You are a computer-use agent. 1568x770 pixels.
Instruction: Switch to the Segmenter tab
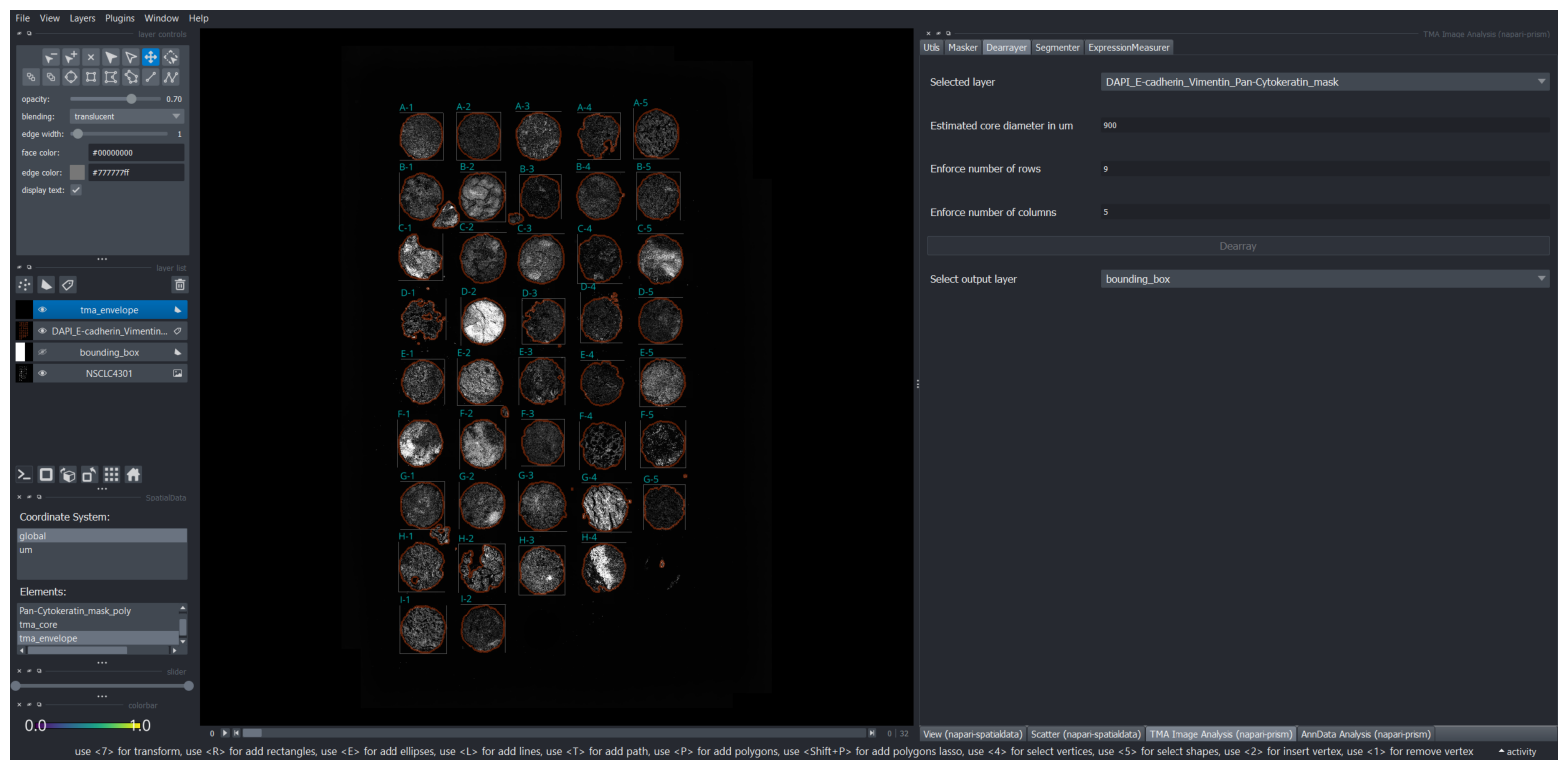point(1057,47)
